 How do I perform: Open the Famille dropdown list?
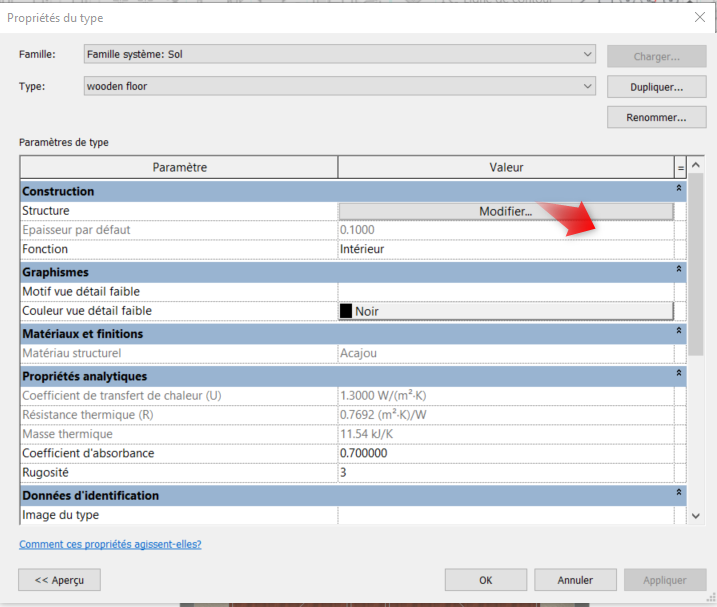coord(588,54)
